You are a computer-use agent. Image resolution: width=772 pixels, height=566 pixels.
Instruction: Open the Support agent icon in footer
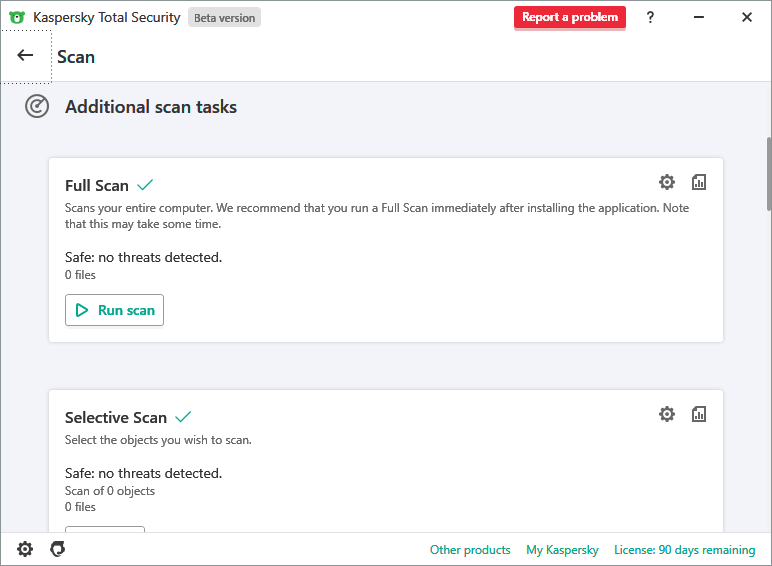point(58,549)
